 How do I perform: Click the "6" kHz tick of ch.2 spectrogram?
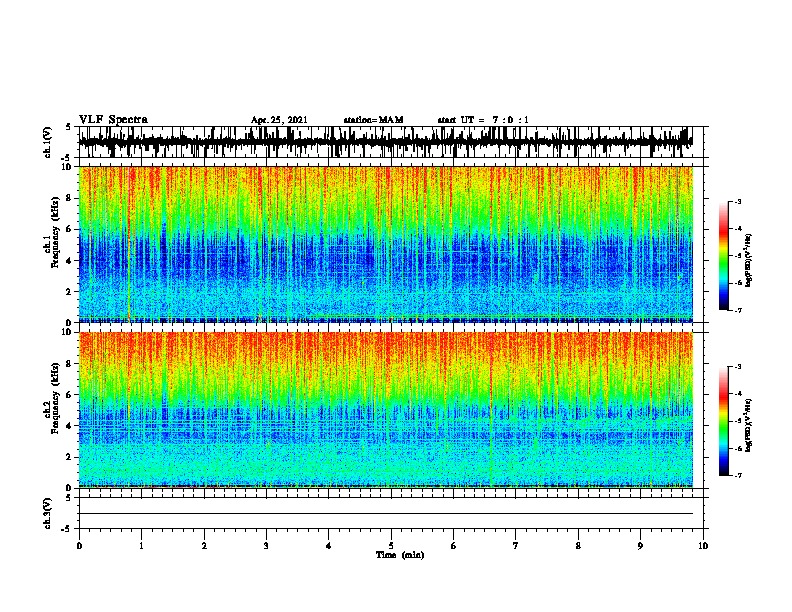click(x=70, y=394)
